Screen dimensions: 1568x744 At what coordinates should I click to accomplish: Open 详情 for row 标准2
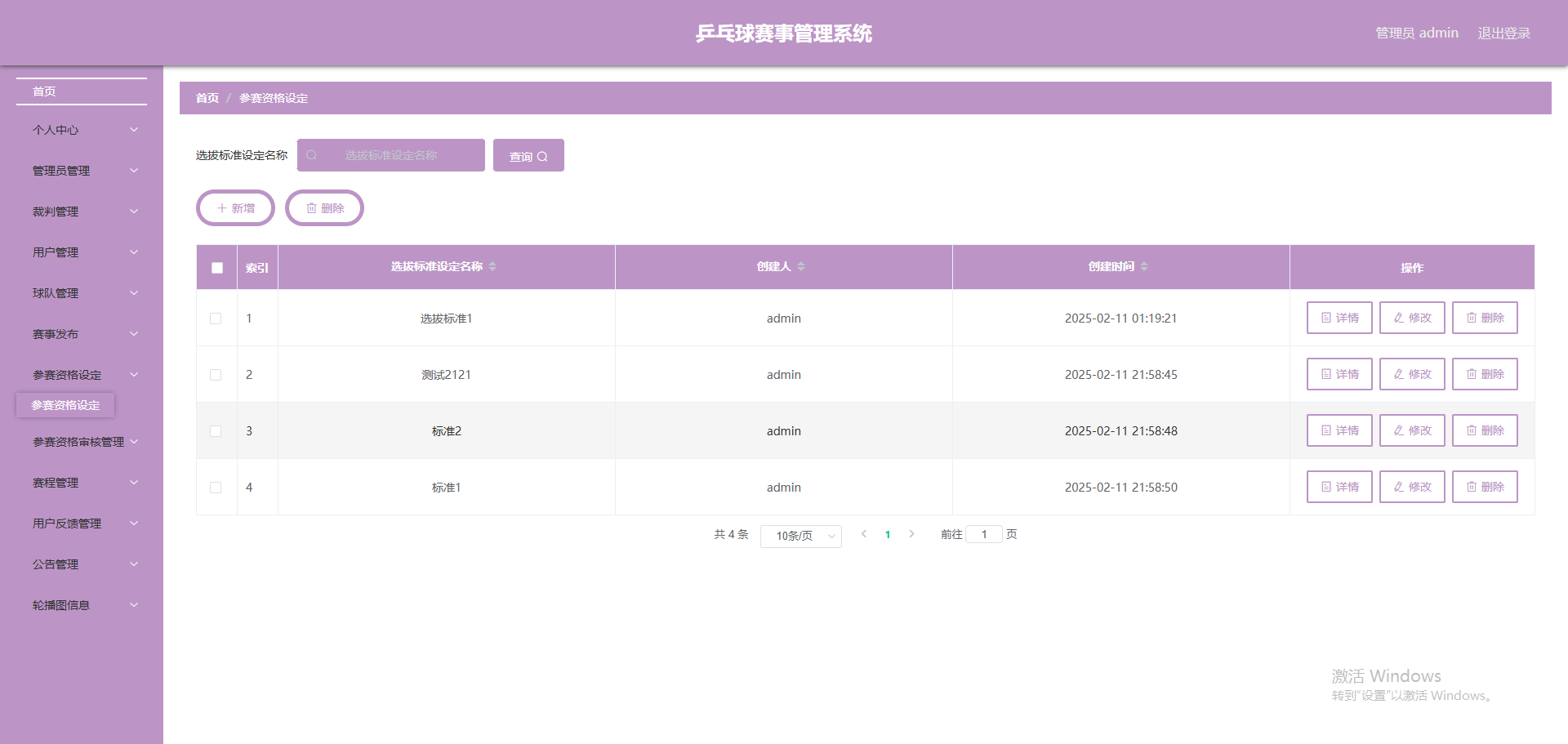point(1339,430)
